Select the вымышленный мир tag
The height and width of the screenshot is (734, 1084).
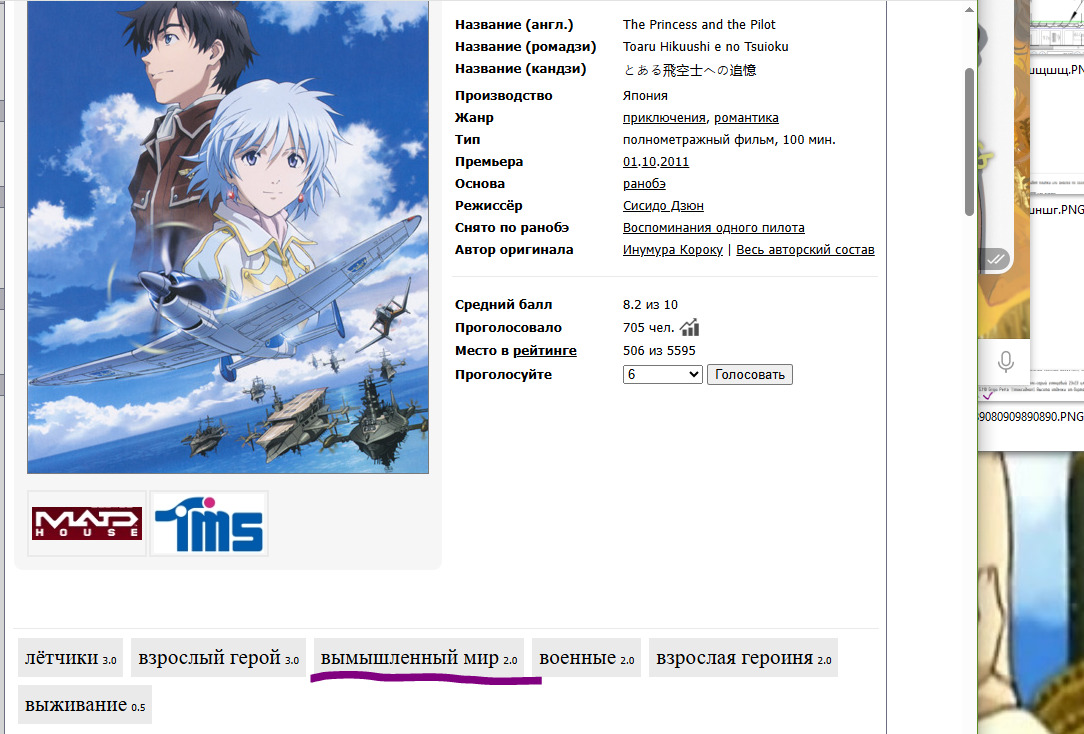pyautogui.click(x=419, y=657)
